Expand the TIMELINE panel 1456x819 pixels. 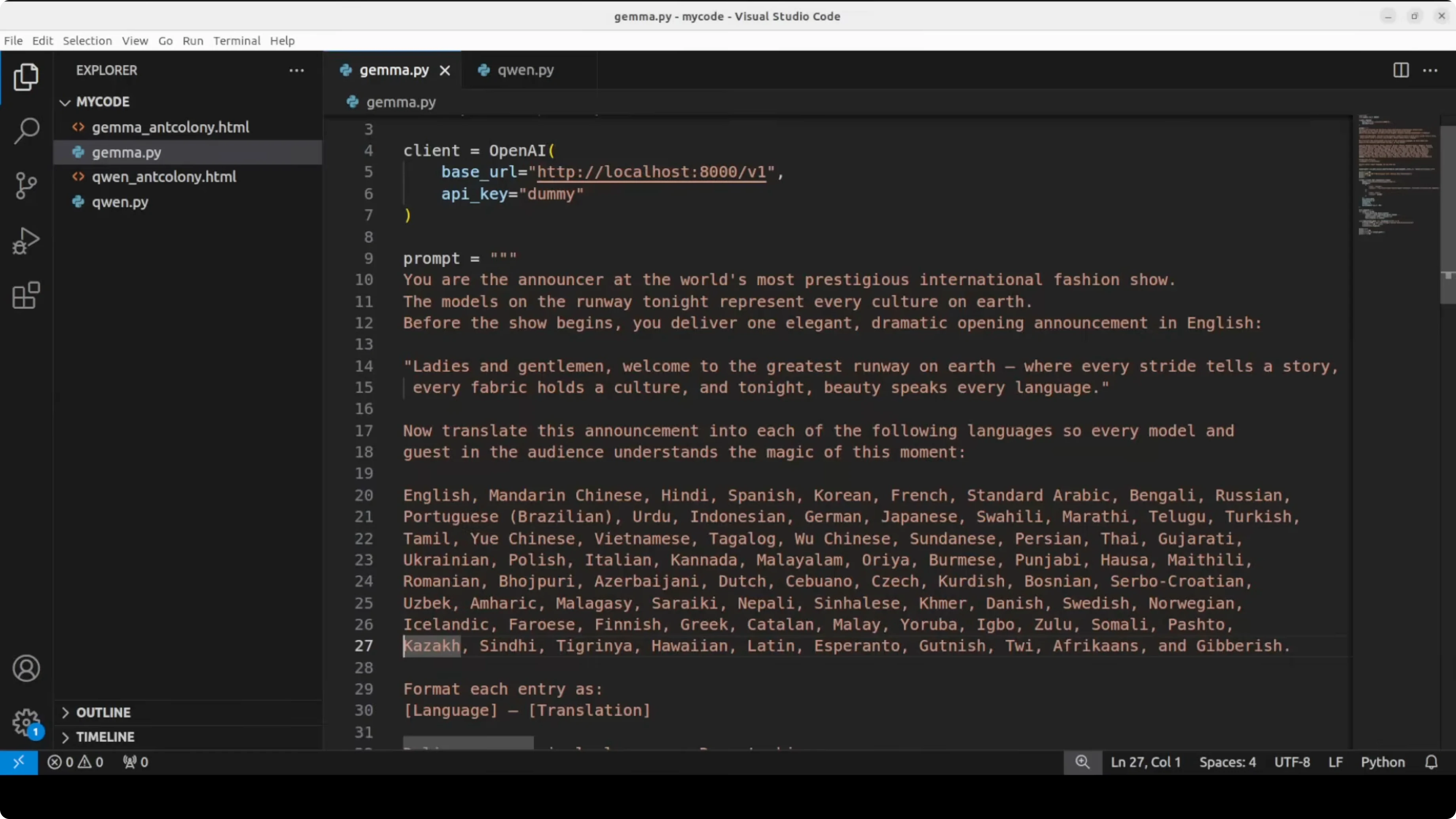pyautogui.click(x=105, y=736)
